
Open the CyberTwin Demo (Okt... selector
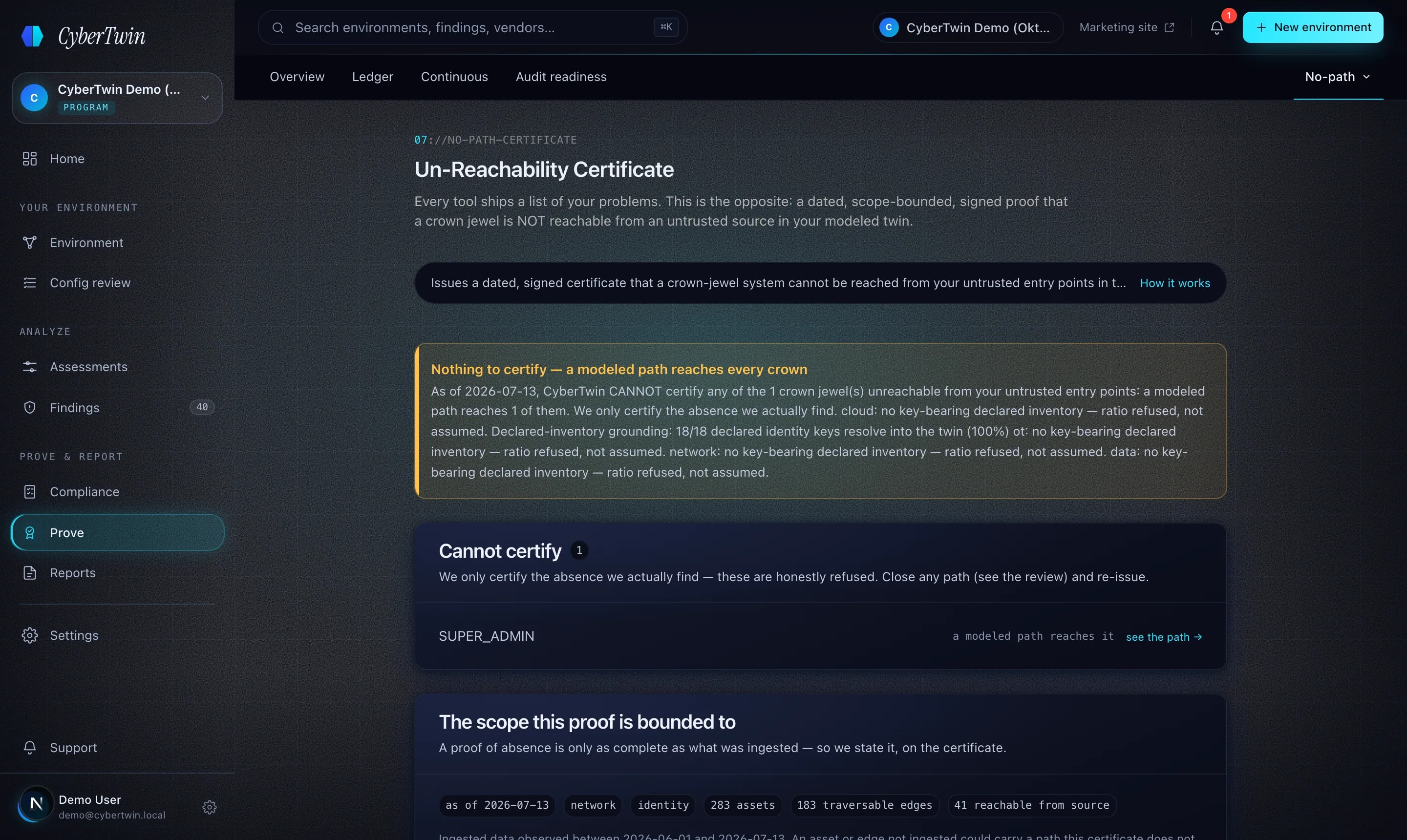click(968, 27)
